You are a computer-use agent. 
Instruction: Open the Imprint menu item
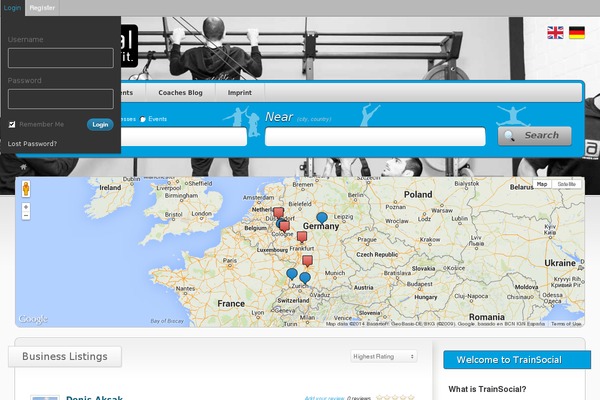[x=240, y=93]
